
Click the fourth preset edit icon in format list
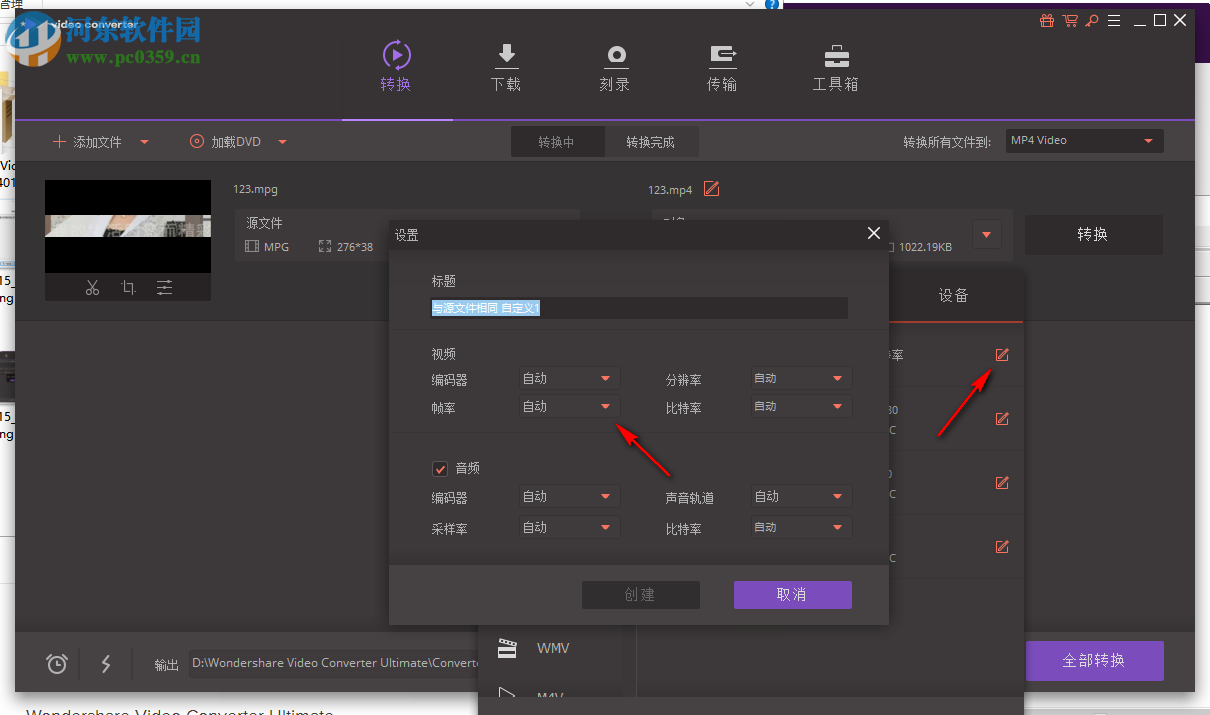pyautogui.click(x=1002, y=547)
